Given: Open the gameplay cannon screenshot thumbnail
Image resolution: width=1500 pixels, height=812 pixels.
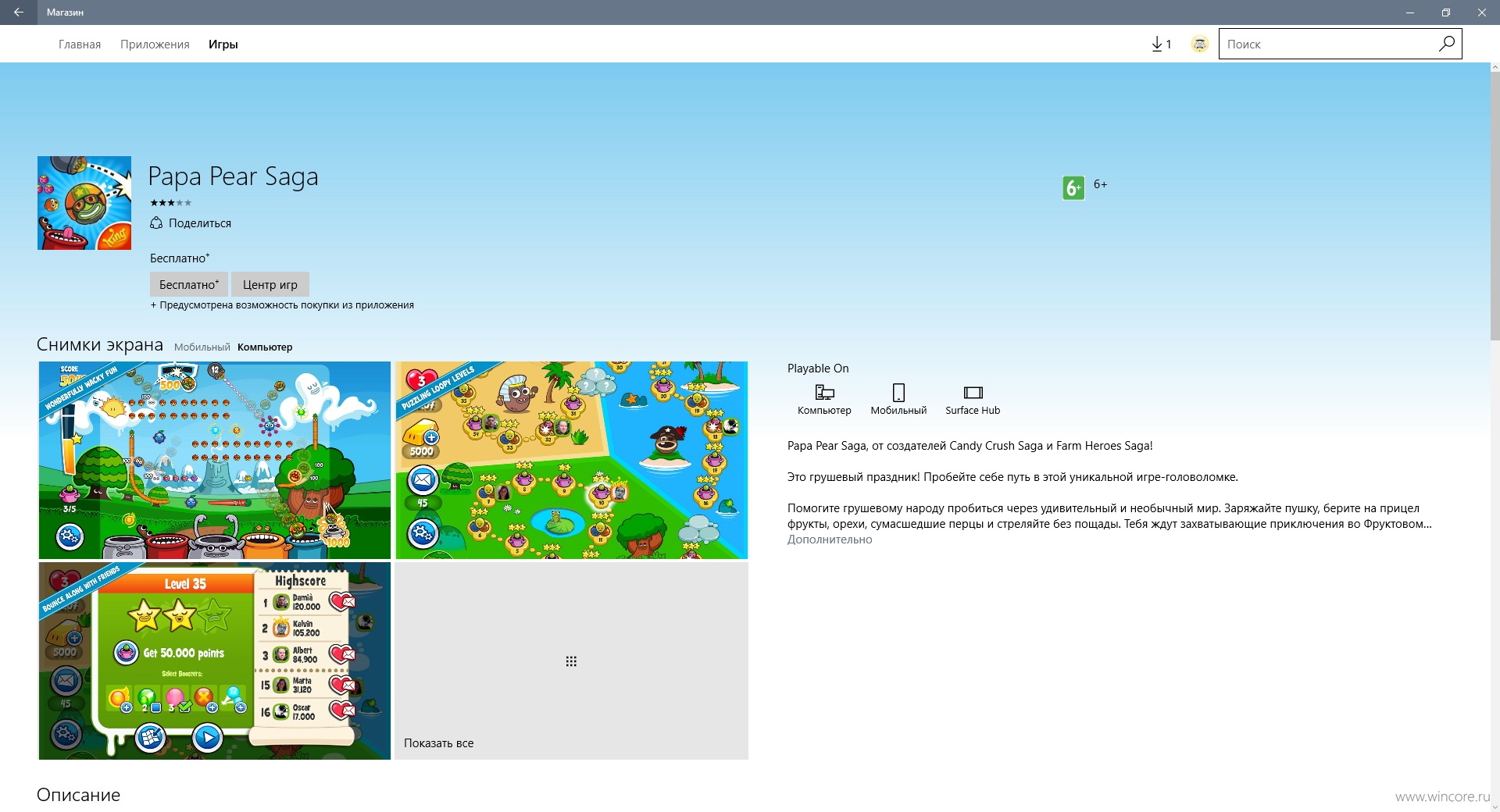Looking at the screenshot, I should 215,460.
